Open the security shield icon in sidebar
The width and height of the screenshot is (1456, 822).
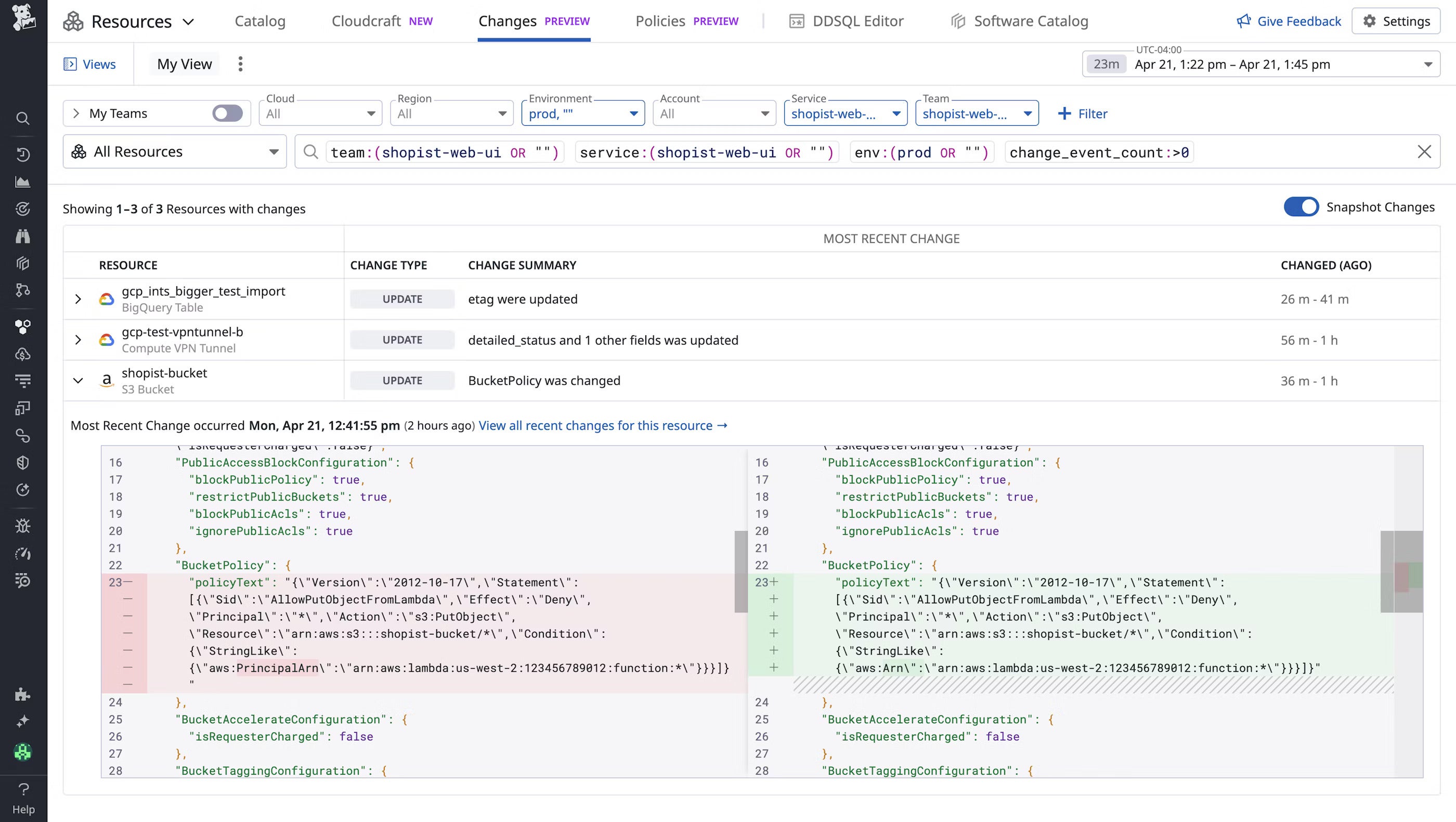click(x=22, y=462)
